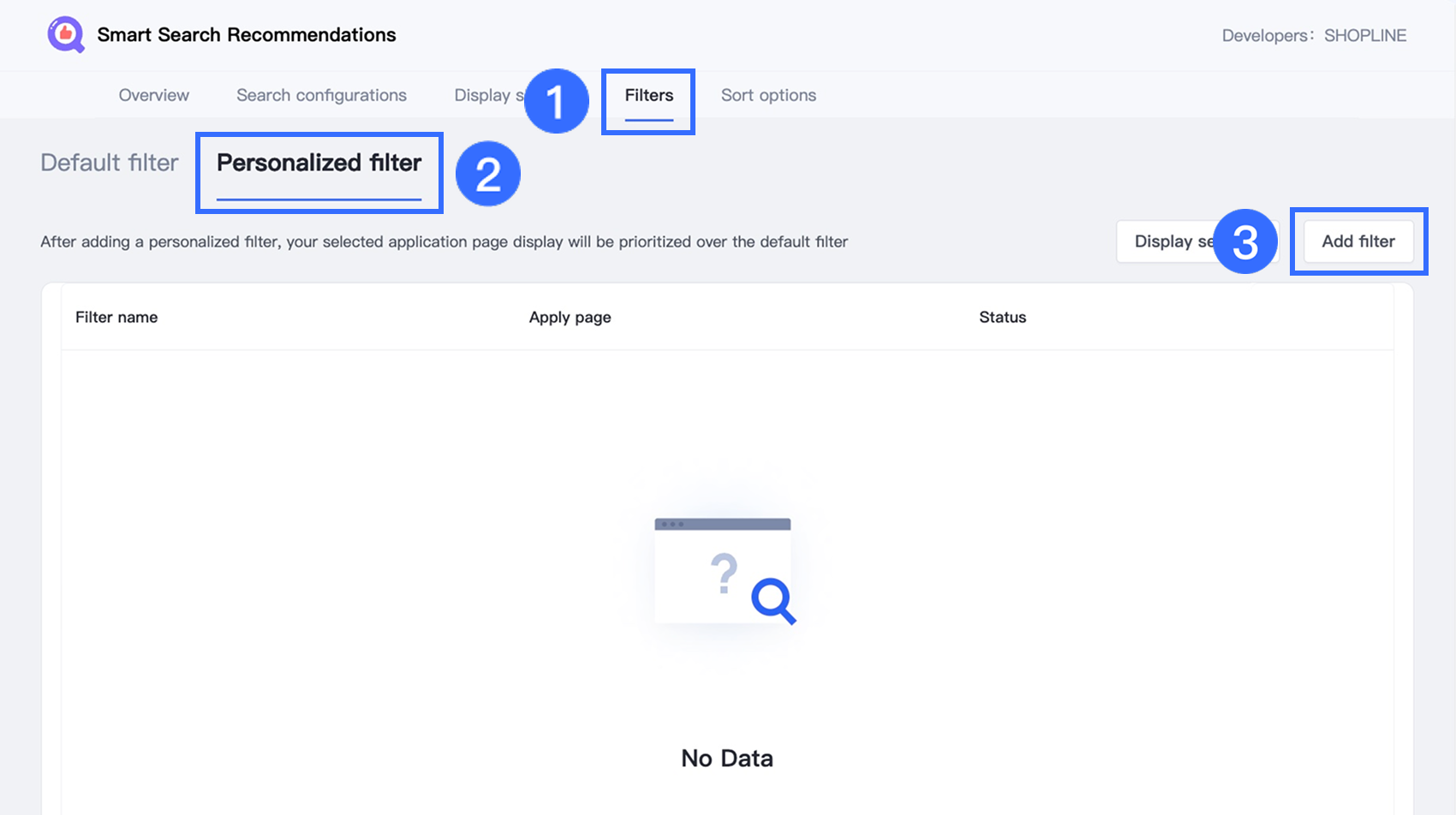Switch to the Search configurations tab
The height and width of the screenshot is (815, 1456).
click(321, 95)
